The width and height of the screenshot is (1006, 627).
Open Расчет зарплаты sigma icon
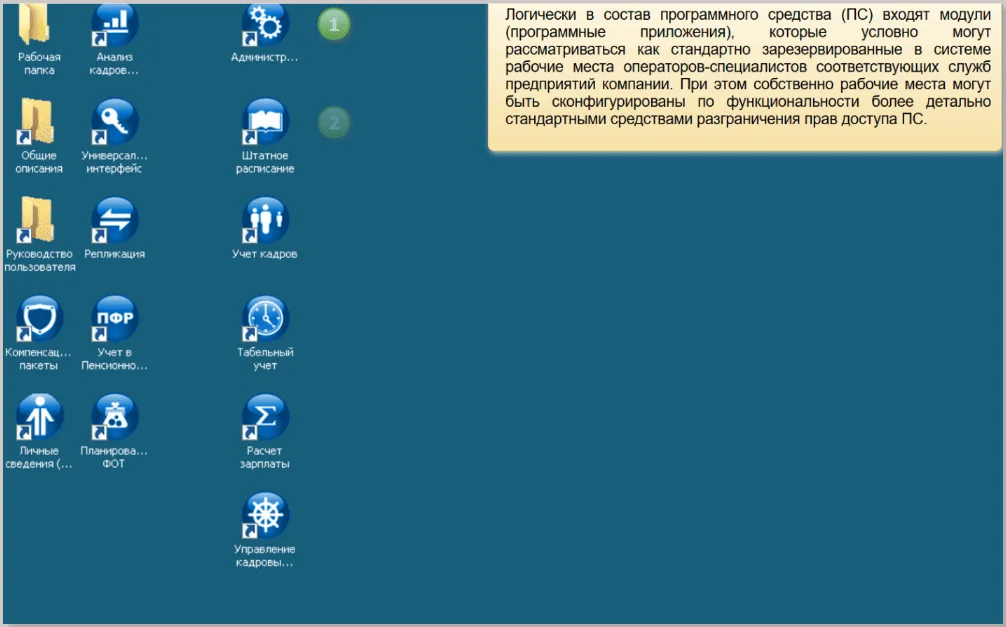[265, 417]
